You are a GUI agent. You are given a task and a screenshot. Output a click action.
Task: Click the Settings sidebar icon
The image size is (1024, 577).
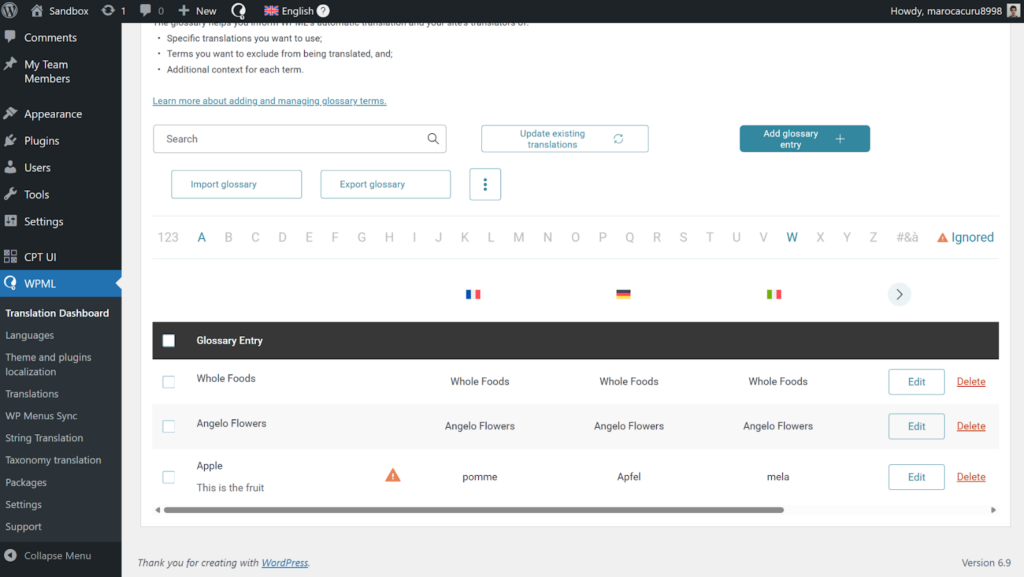10,221
